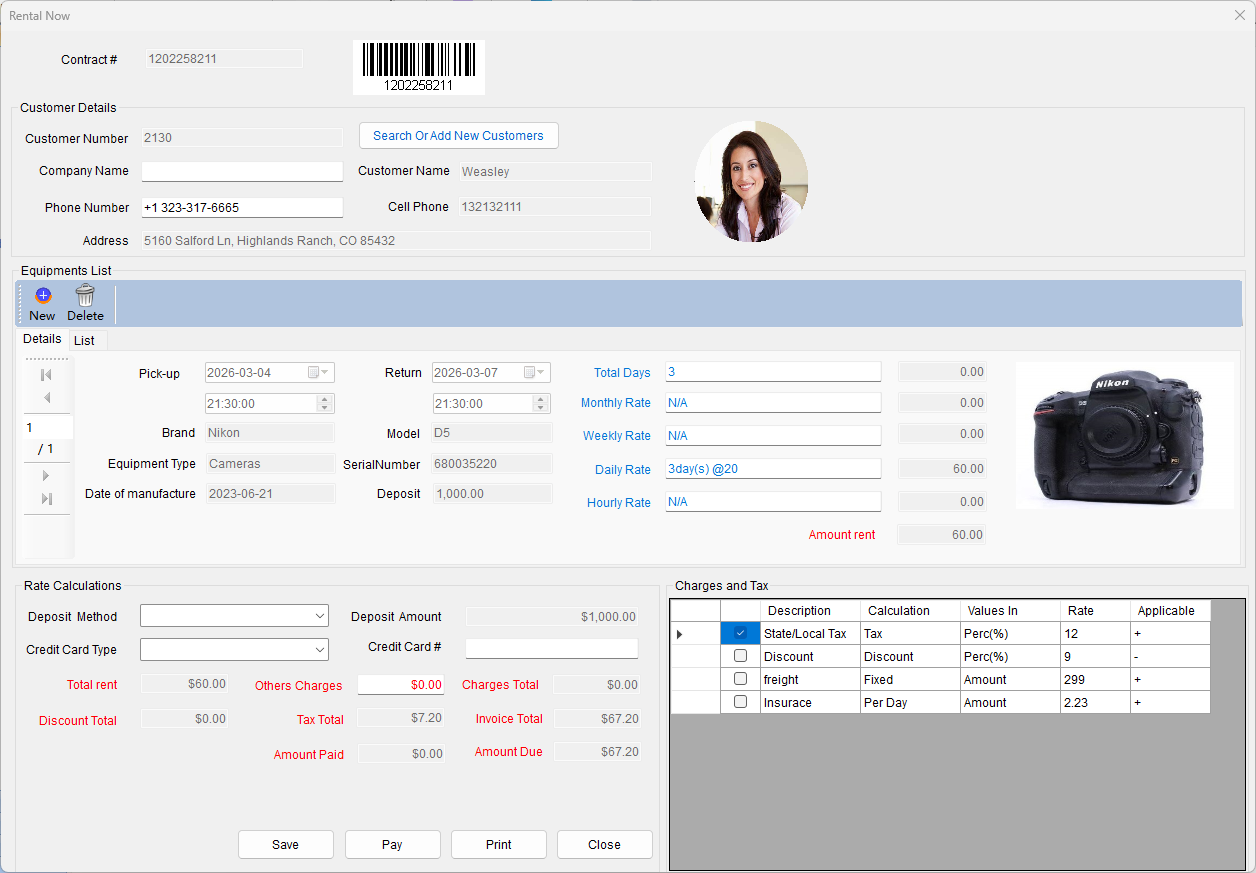This screenshot has height=873, width=1256.
Task: Expand Pick-up date dropdown arrow
Action: click(x=325, y=372)
